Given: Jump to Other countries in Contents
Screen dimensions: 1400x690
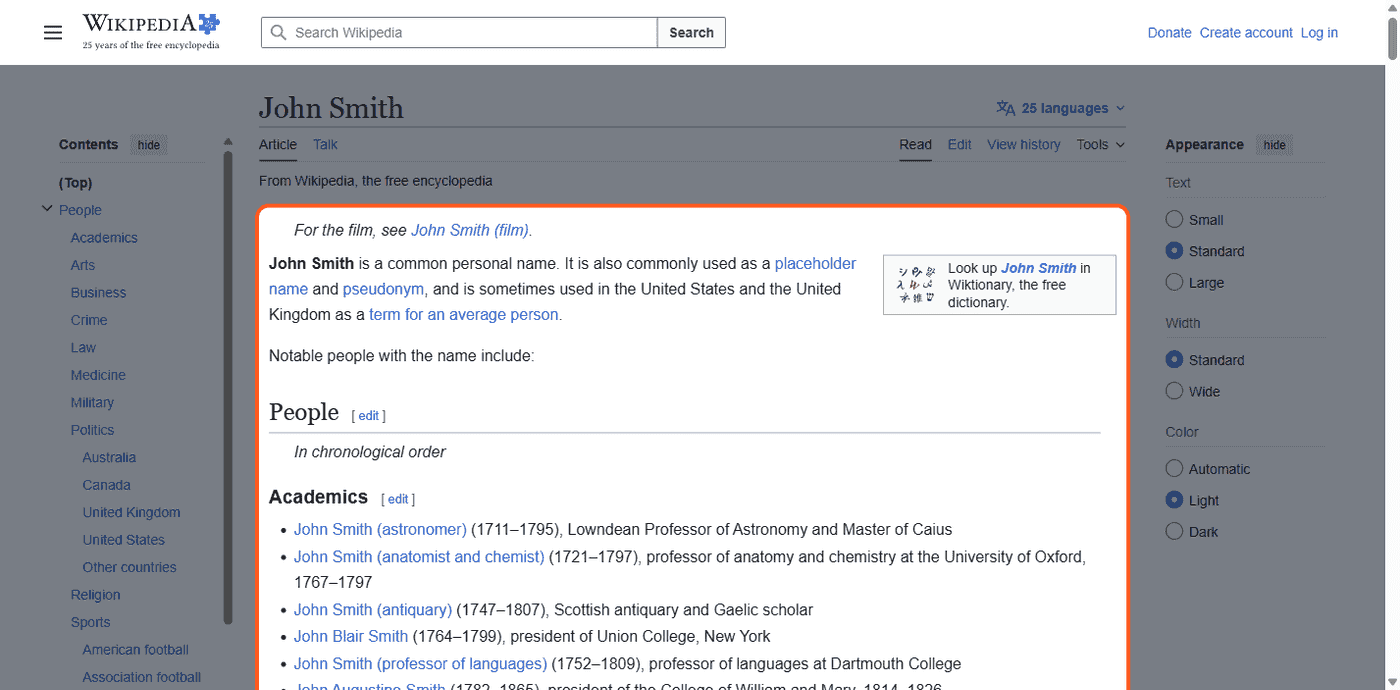Looking at the screenshot, I should (129, 567).
